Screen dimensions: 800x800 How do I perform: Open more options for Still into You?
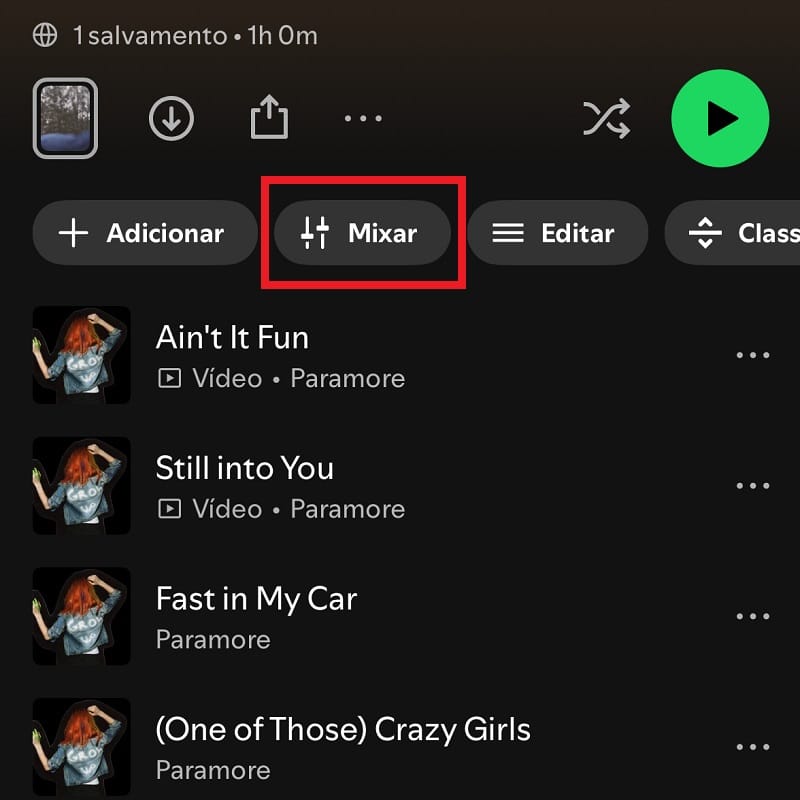tap(753, 486)
